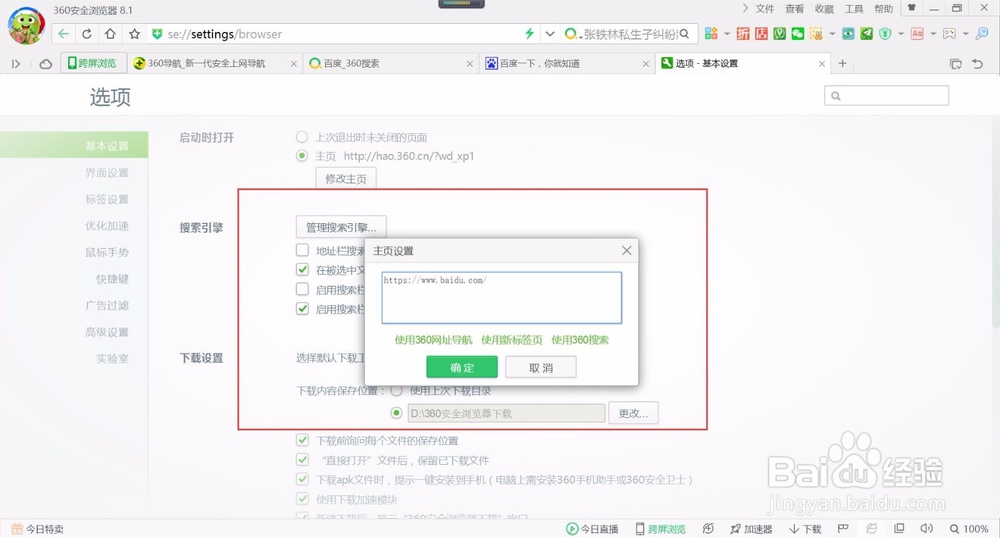
Task: Click the cloud sync icon beside tab bar
Action: 45,64
